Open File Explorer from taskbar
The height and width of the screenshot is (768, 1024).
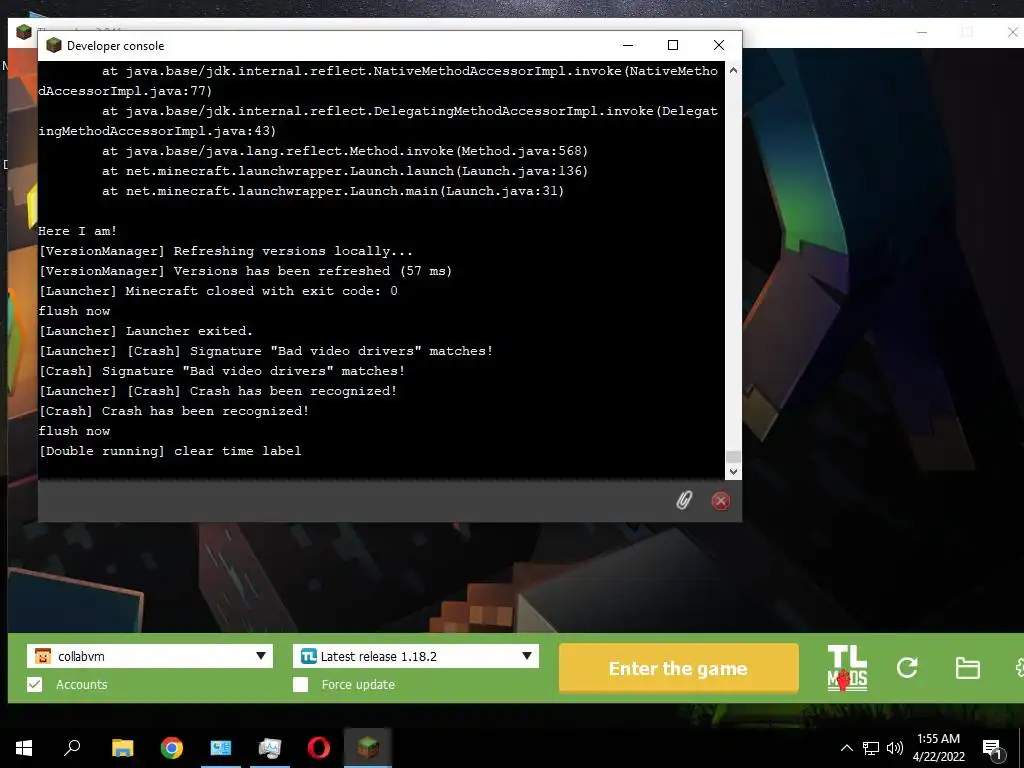[x=122, y=748]
